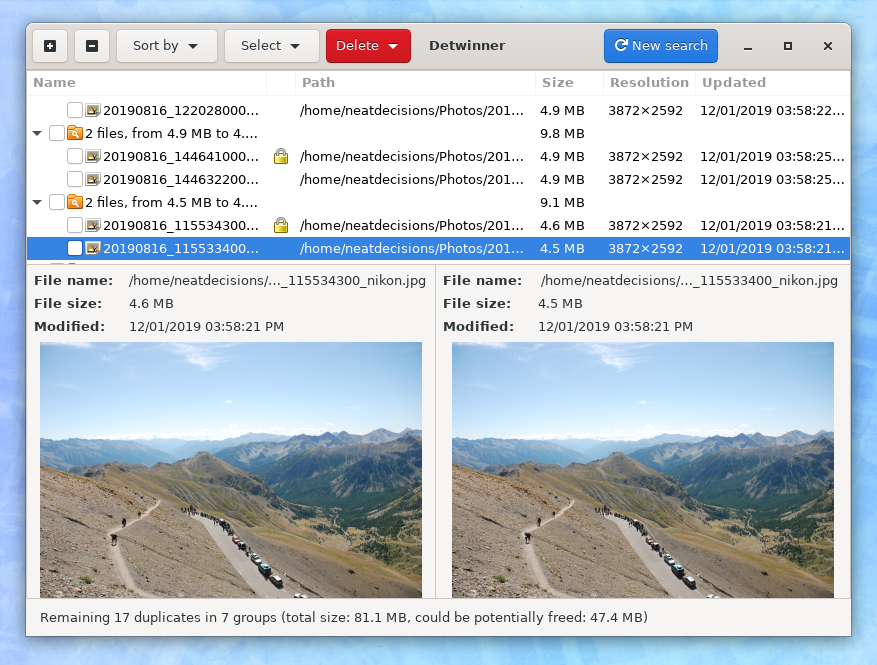Open the Select dropdown menu
877x665 pixels.
pos(271,46)
